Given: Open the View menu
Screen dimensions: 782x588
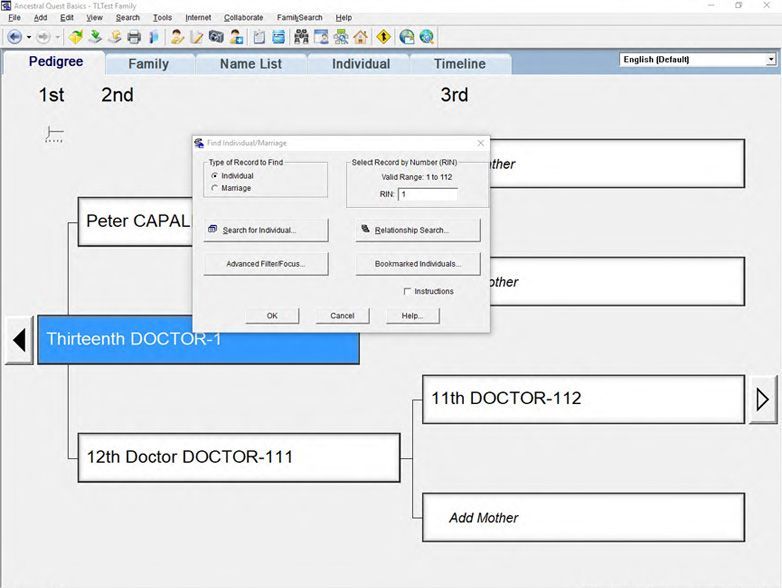Looking at the screenshot, I should point(94,17).
